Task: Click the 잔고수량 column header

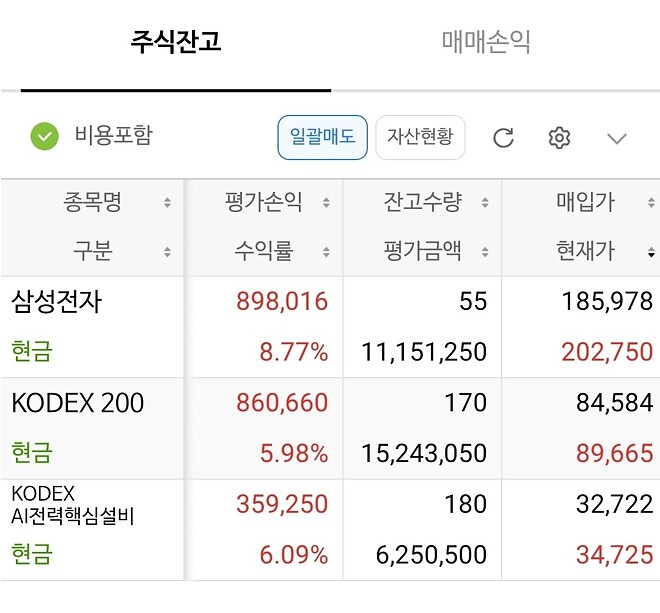Action: click(423, 202)
